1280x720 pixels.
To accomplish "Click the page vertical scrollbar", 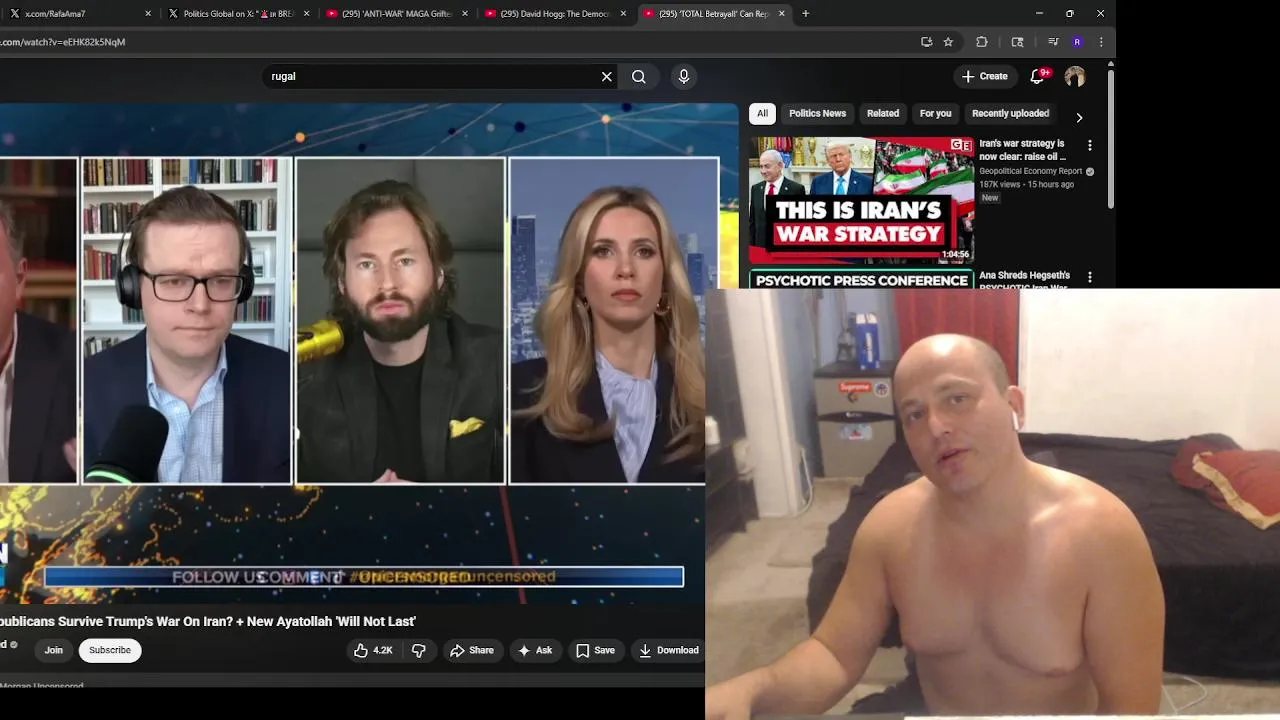I will pyautogui.click(x=1110, y=137).
